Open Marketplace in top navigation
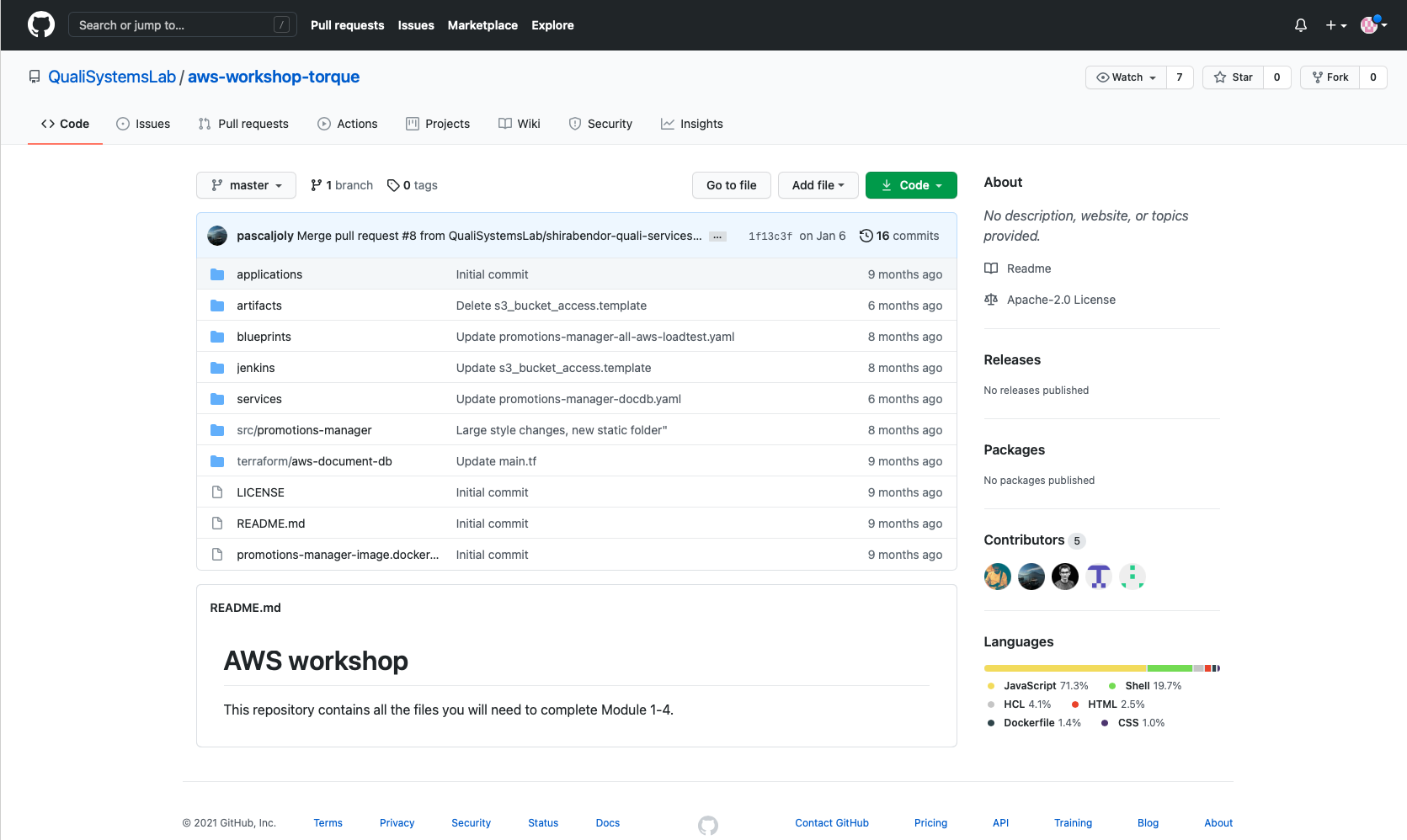1407x840 pixels. click(482, 25)
